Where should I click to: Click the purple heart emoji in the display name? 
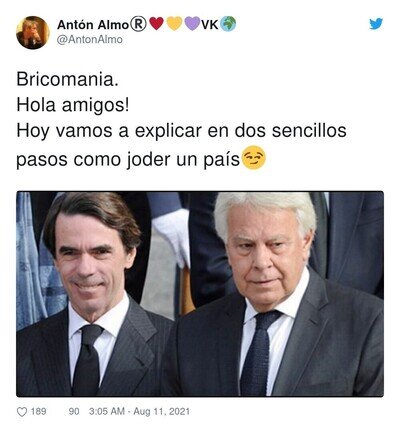click(x=192, y=24)
